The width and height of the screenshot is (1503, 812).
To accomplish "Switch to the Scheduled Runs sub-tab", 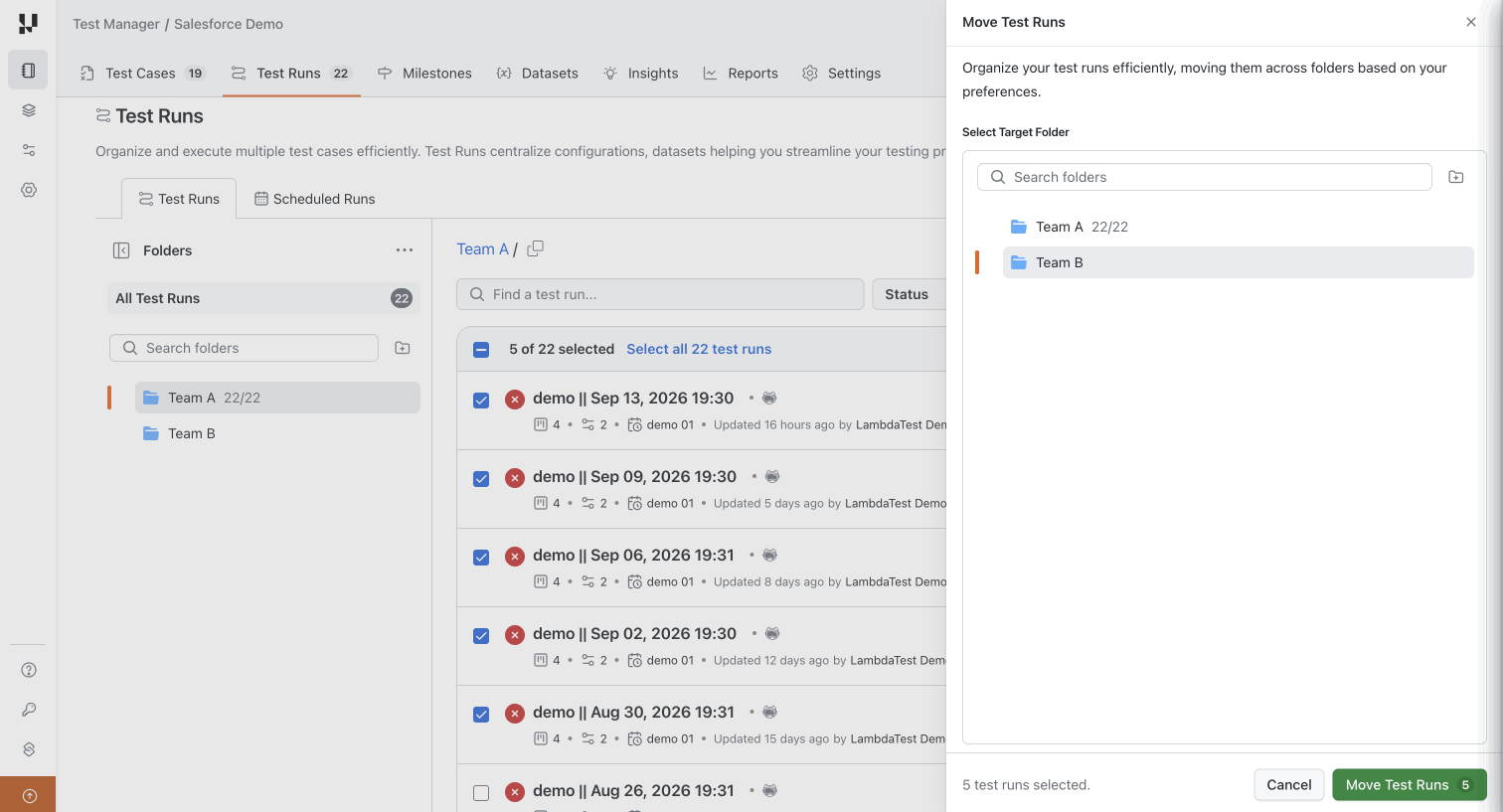I will (314, 199).
